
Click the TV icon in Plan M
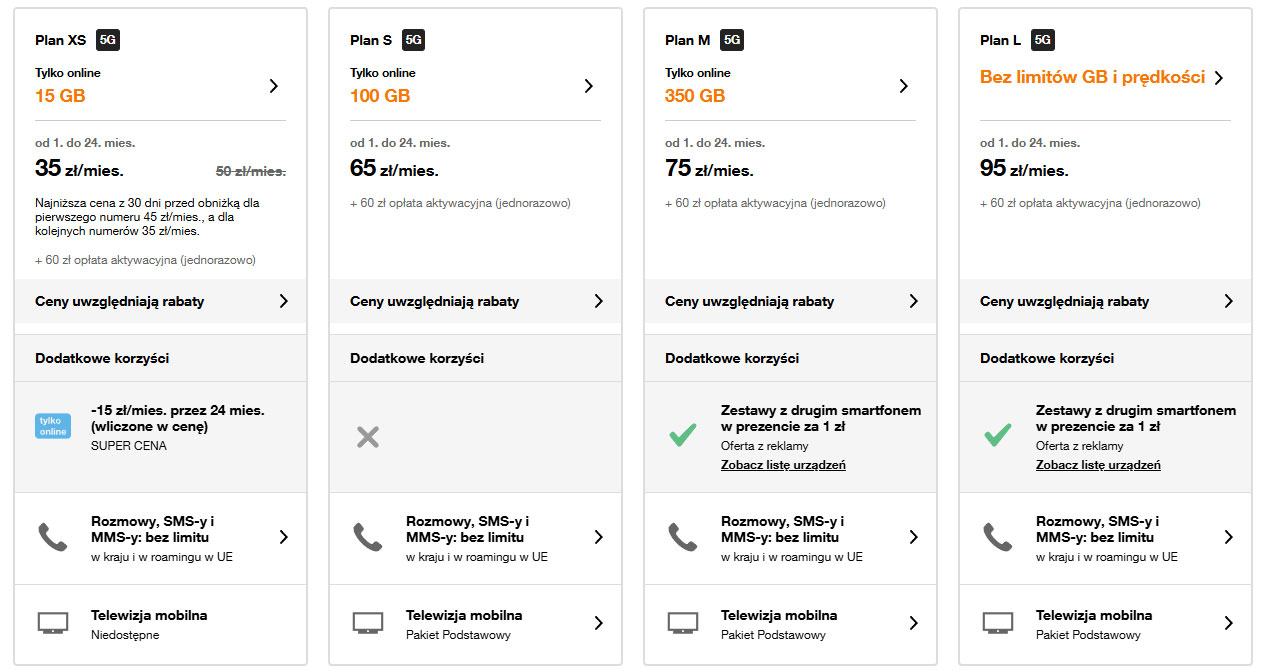683,623
